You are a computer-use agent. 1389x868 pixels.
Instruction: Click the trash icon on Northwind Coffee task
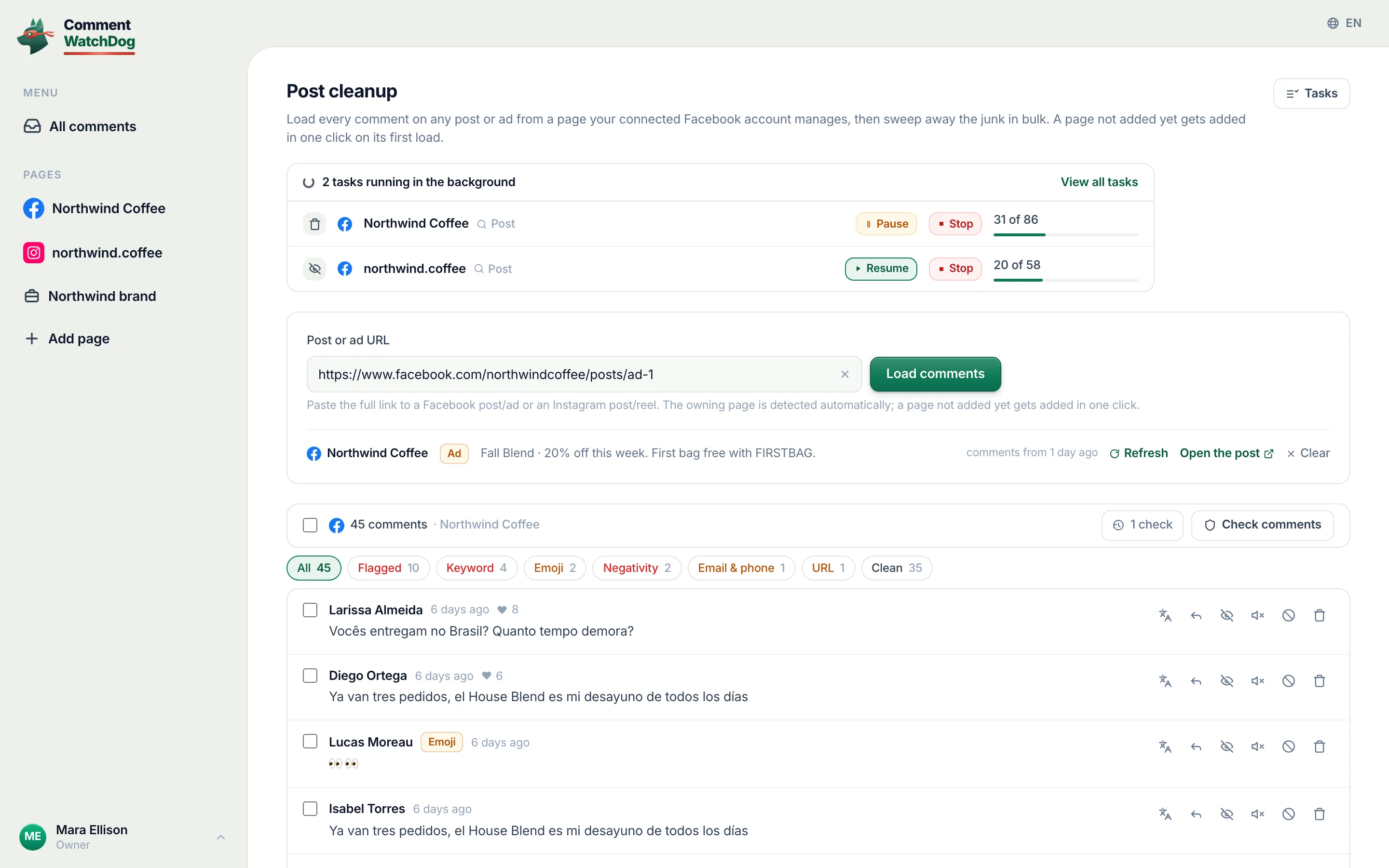click(314, 224)
